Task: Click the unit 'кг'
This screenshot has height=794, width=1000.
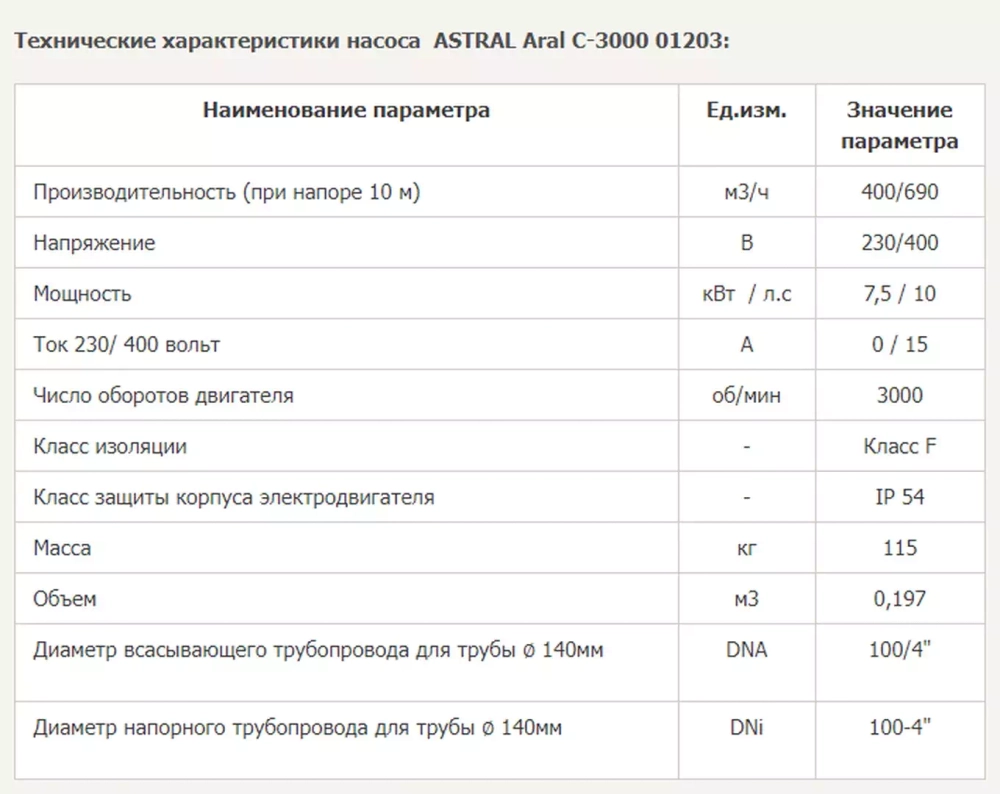Action: tap(746, 548)
